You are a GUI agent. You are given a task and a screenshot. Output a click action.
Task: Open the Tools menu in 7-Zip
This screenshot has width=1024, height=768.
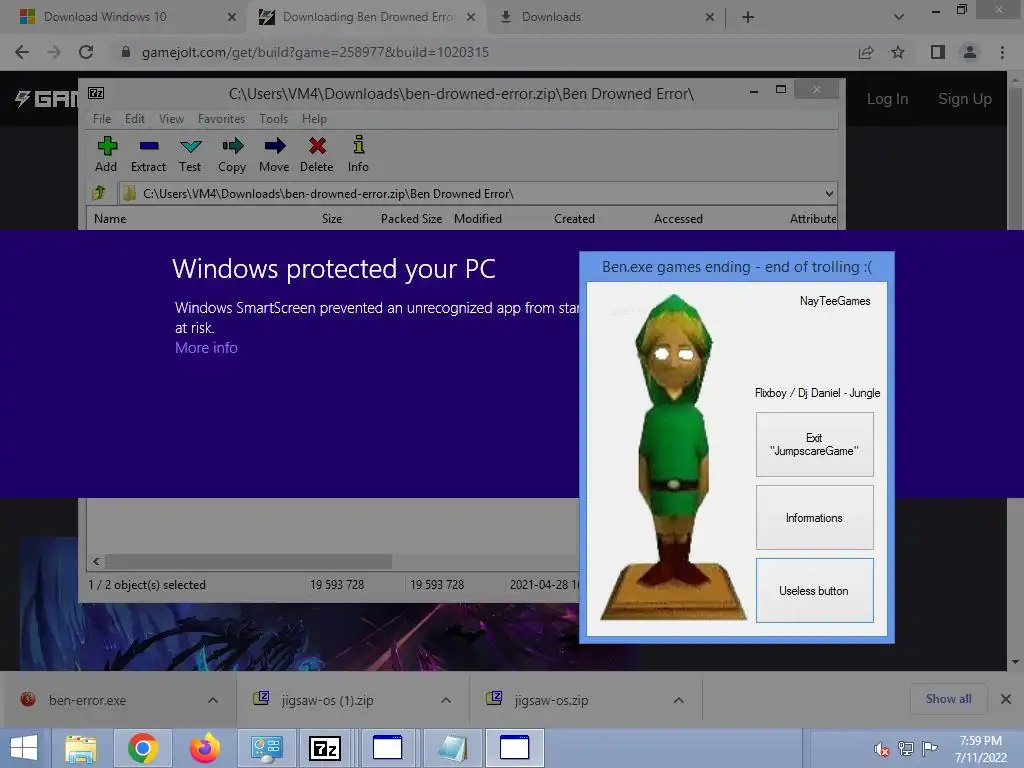tap(274, 119)
